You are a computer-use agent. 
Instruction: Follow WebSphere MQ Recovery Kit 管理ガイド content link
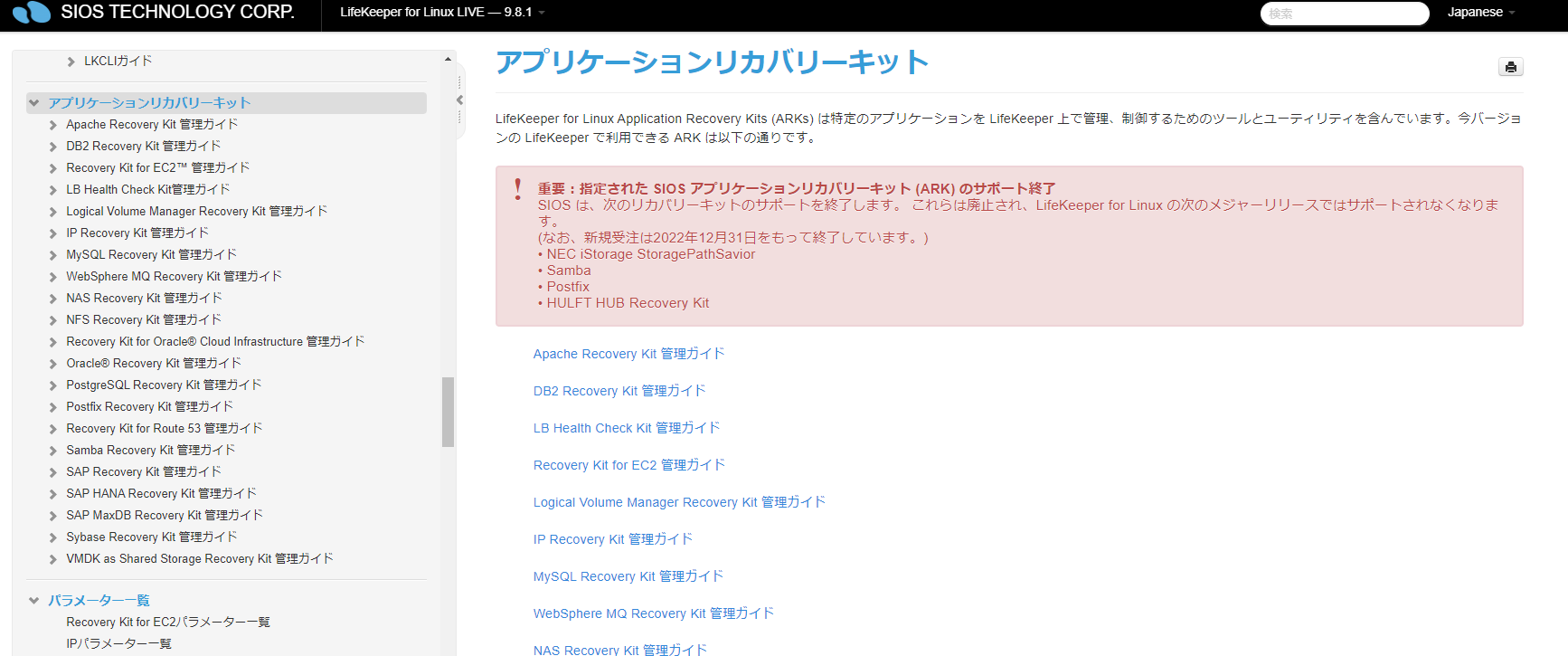(654, 613)
